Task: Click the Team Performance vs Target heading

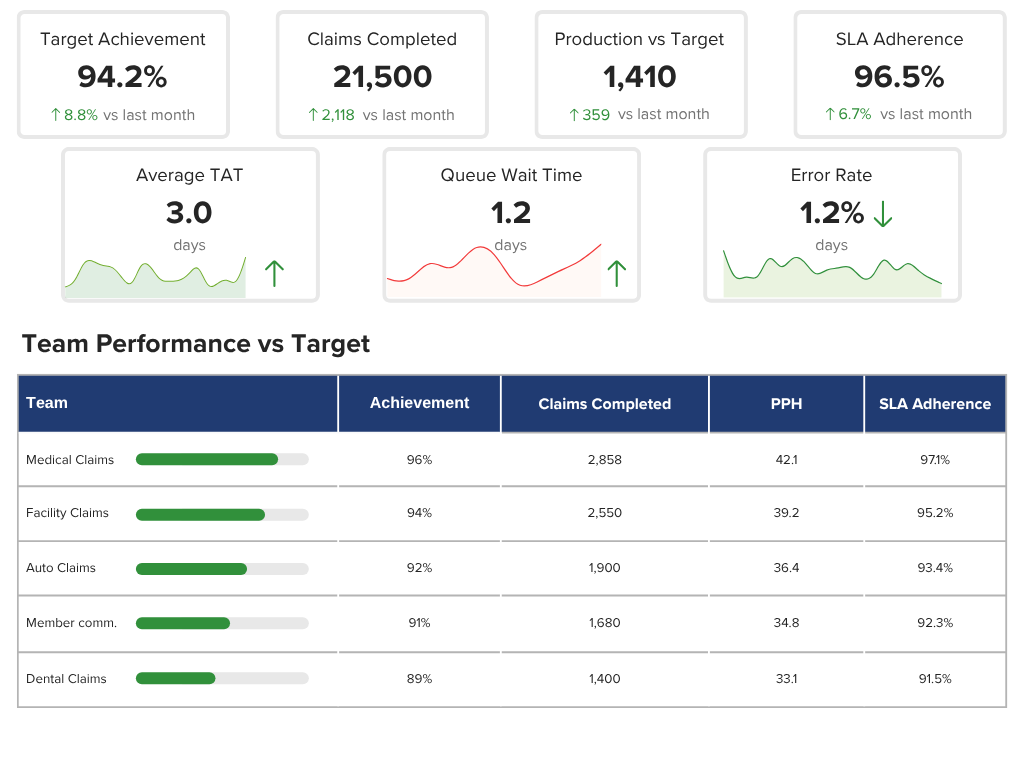Action: click(196, 344)
